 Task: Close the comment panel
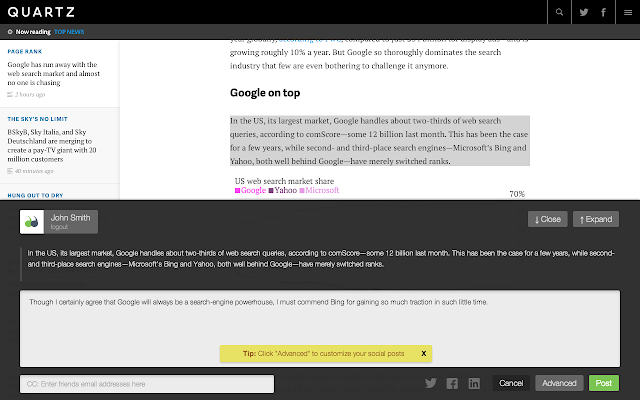547,219
